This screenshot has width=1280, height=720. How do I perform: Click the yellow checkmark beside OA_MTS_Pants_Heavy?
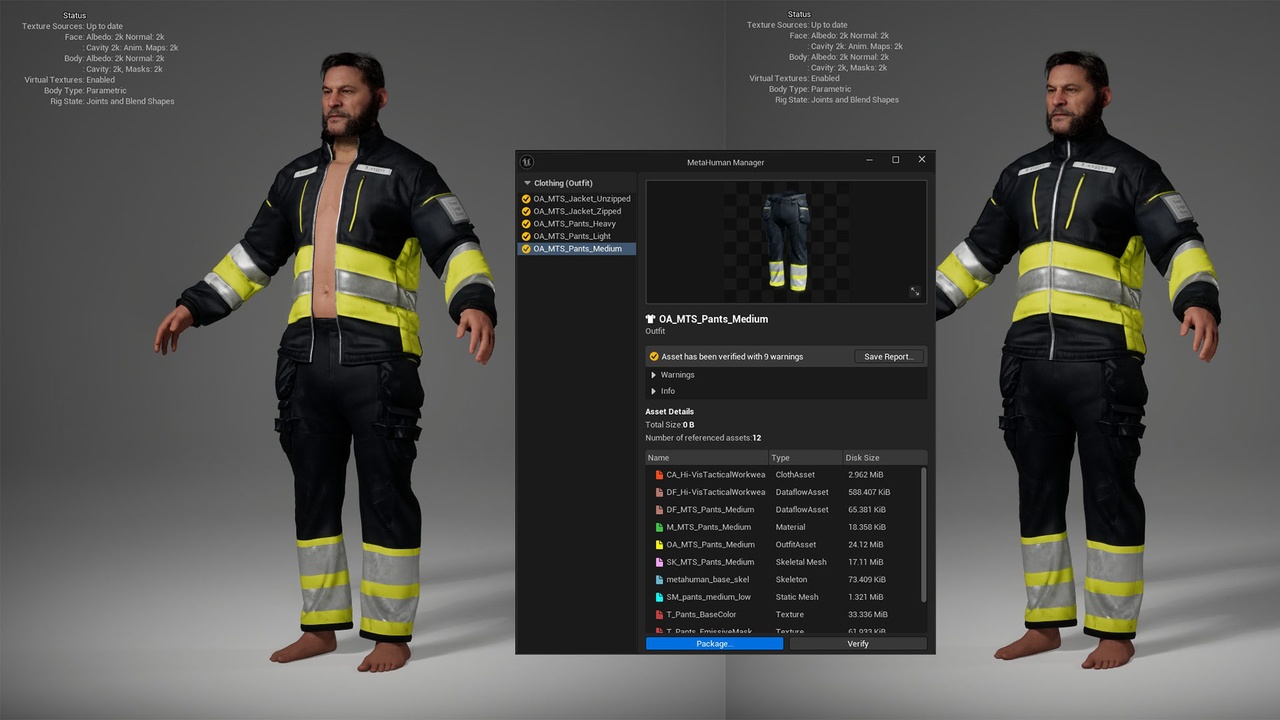(x=526, y=224)
